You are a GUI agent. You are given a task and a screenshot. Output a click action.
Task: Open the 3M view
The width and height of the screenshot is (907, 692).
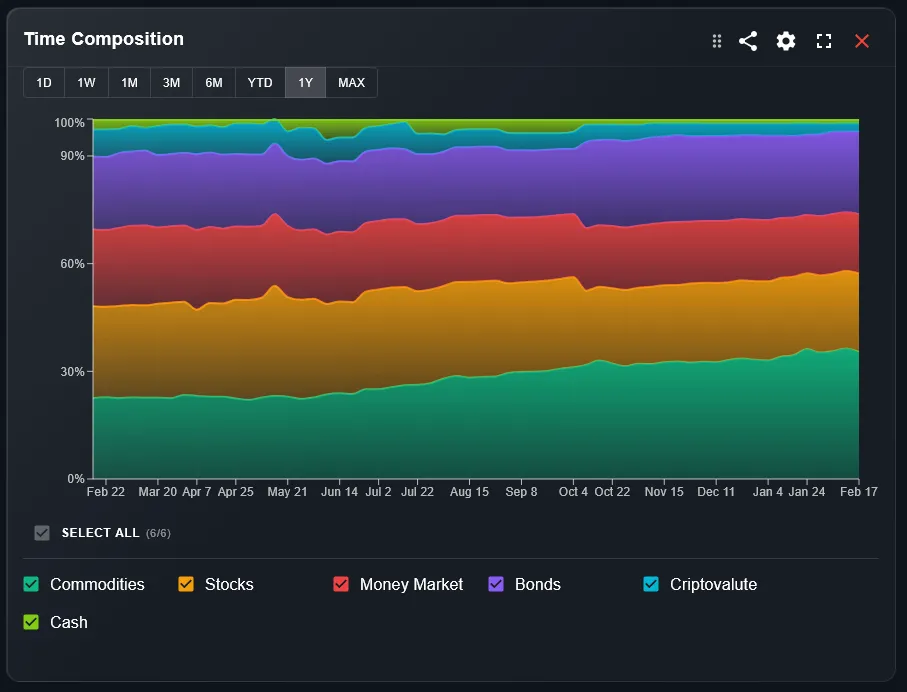tap(171, 82)
